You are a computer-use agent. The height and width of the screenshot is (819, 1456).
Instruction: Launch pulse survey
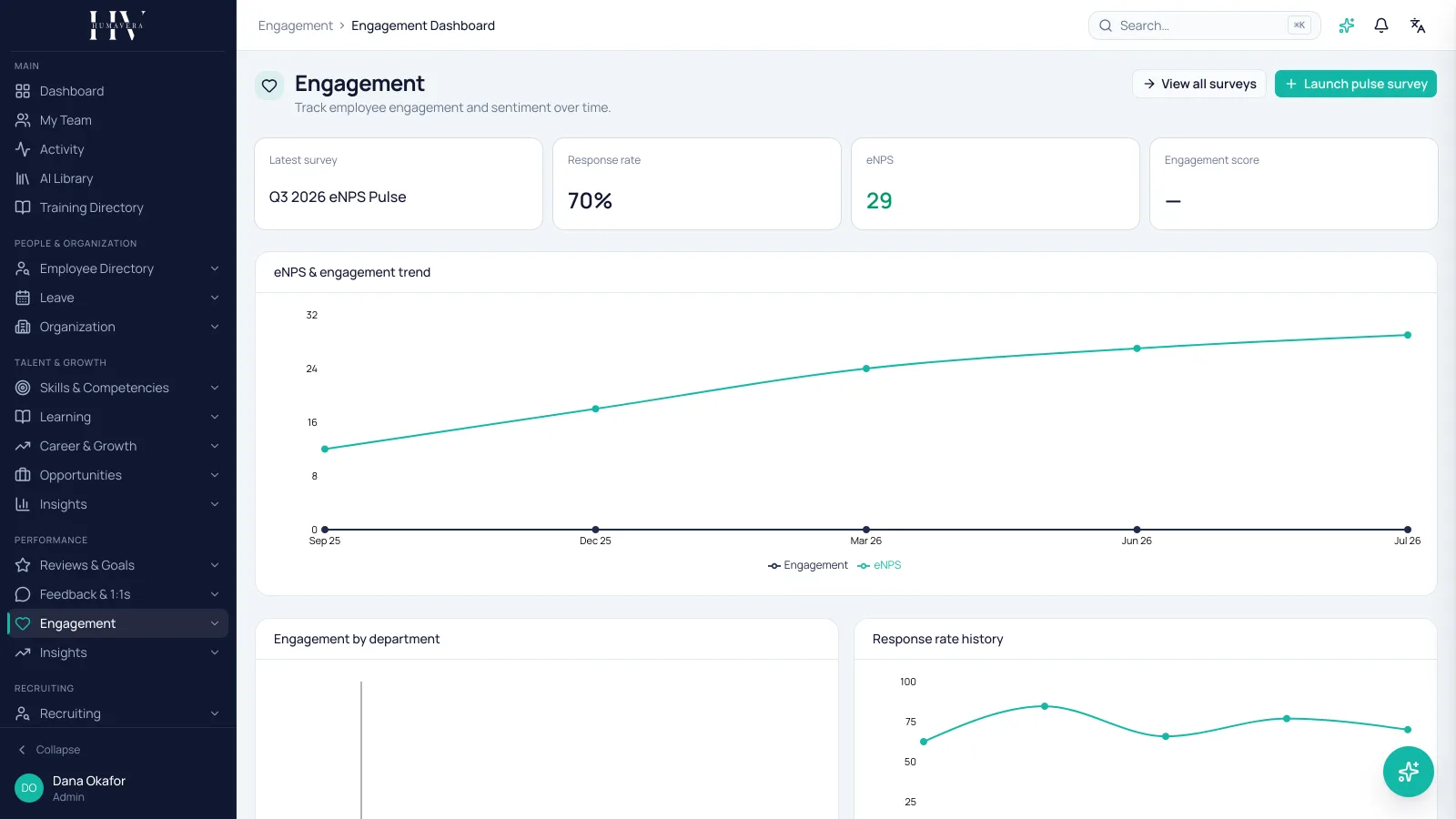click(x=1356, y=84)
